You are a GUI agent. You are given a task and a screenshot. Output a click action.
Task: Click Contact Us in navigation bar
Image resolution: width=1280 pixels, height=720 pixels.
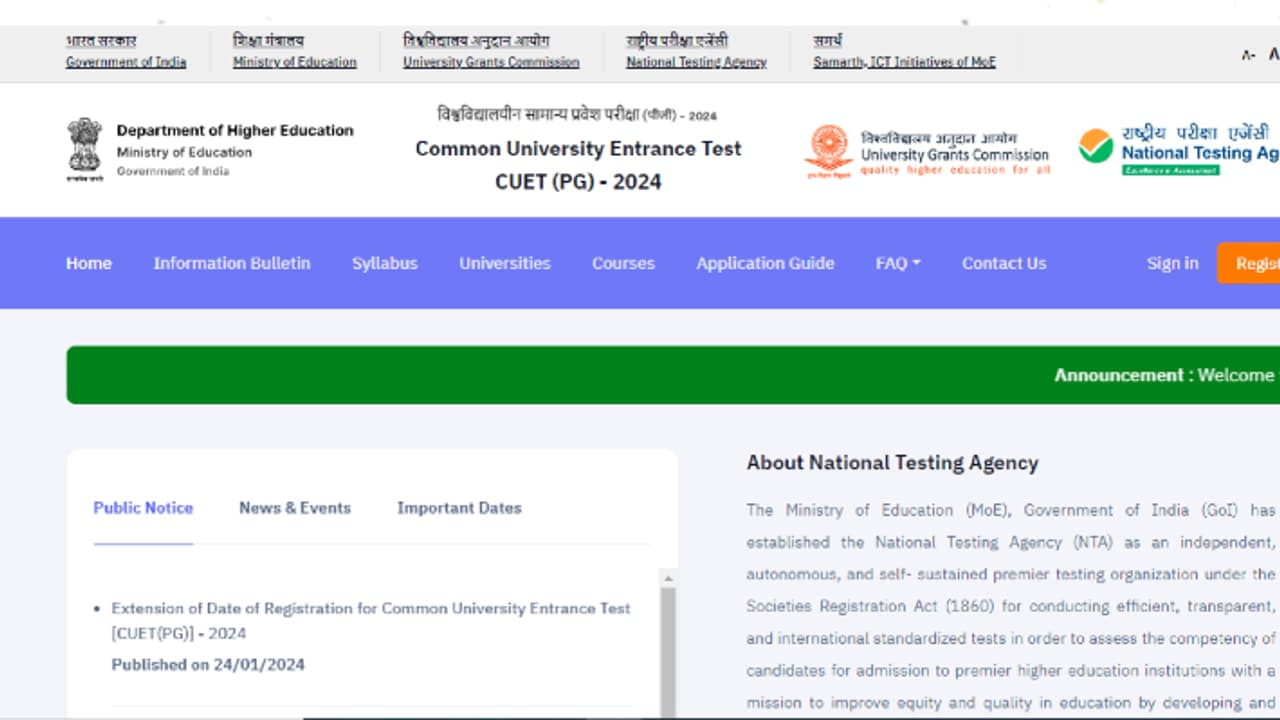[1004, 263]
